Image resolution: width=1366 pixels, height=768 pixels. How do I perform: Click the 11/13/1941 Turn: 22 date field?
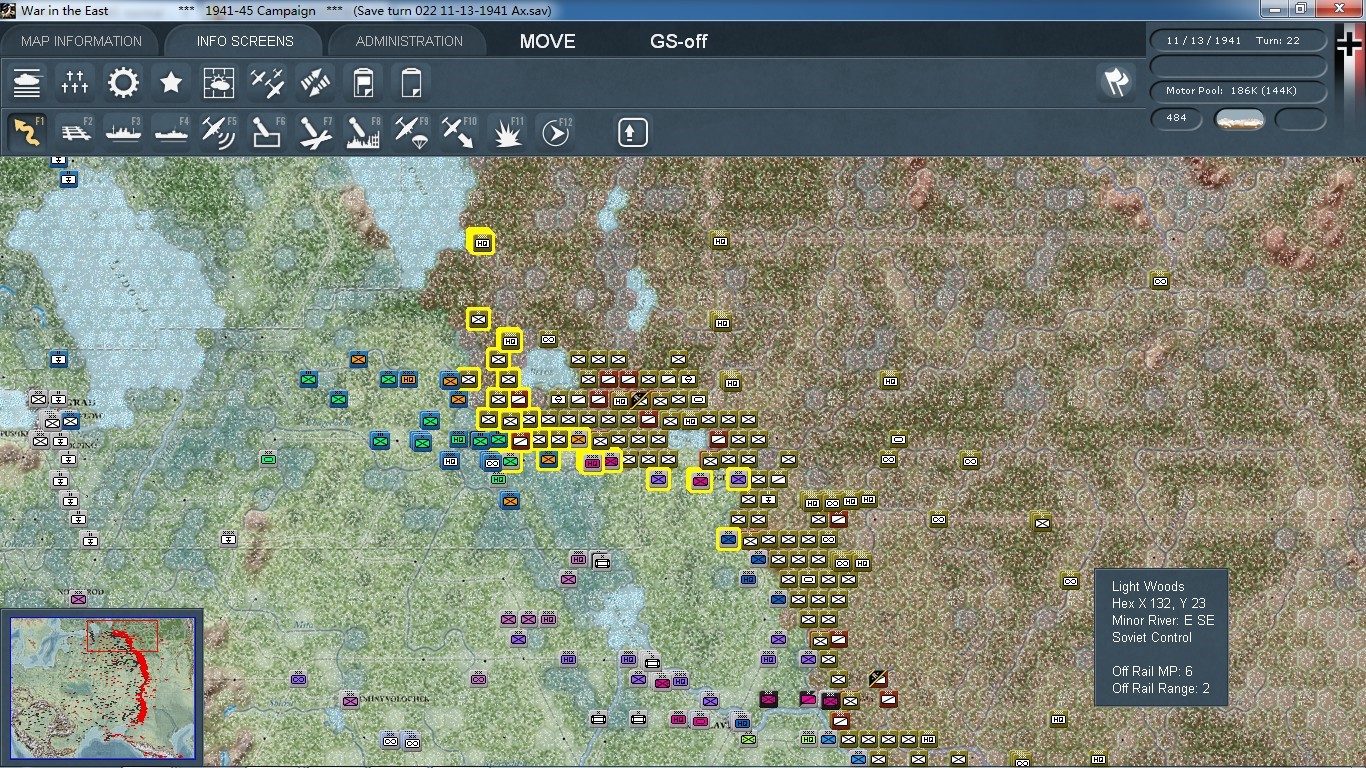(1239, 40)
